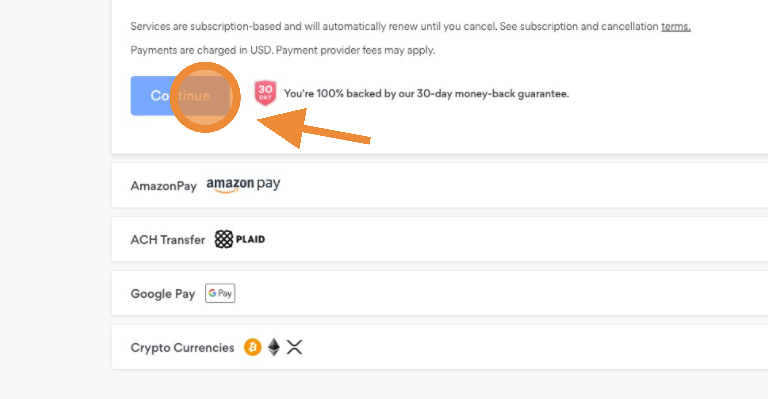
Task: Click the Google Pay text label
Action: 163,294
